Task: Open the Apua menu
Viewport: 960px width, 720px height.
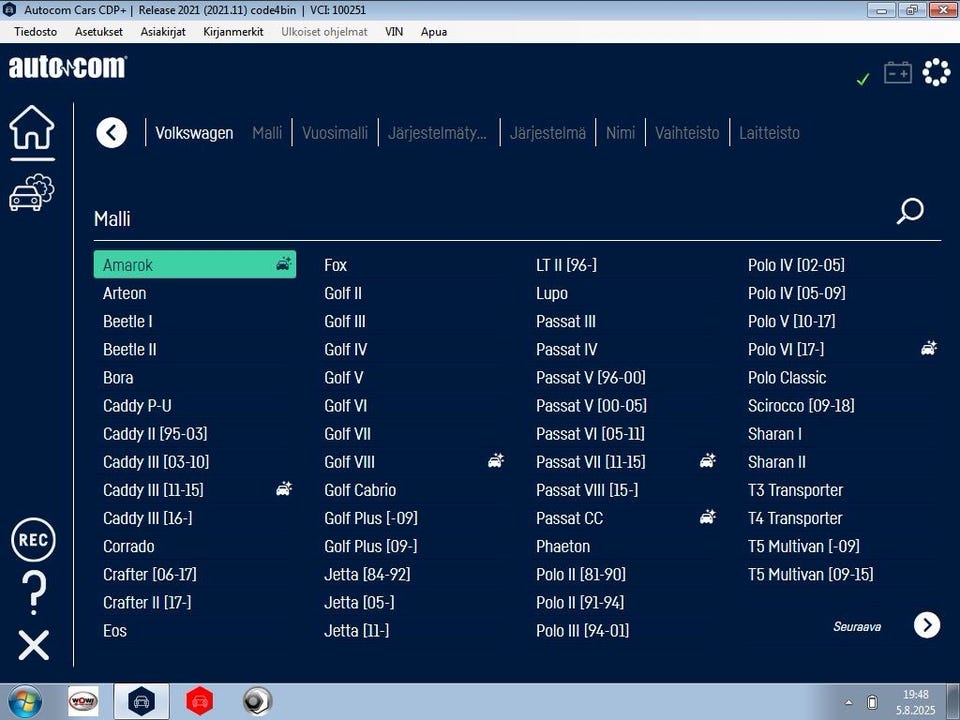Action: 433,32
